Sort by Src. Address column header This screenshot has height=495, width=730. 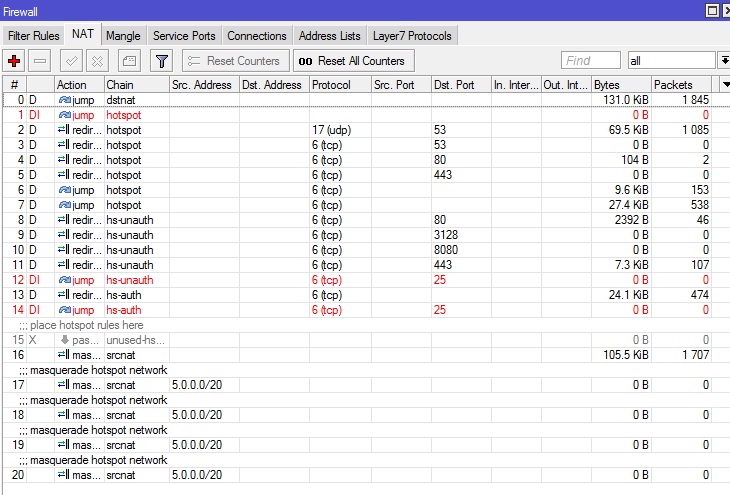[x=204, y=85]
